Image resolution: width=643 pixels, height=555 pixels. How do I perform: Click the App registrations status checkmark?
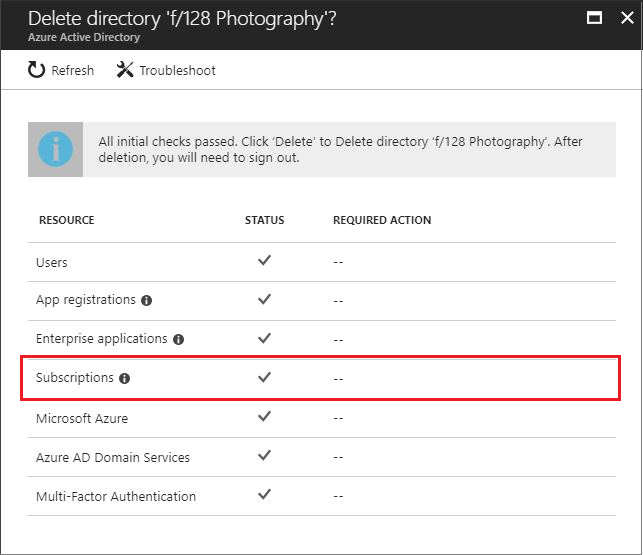(x=264, y=299)
